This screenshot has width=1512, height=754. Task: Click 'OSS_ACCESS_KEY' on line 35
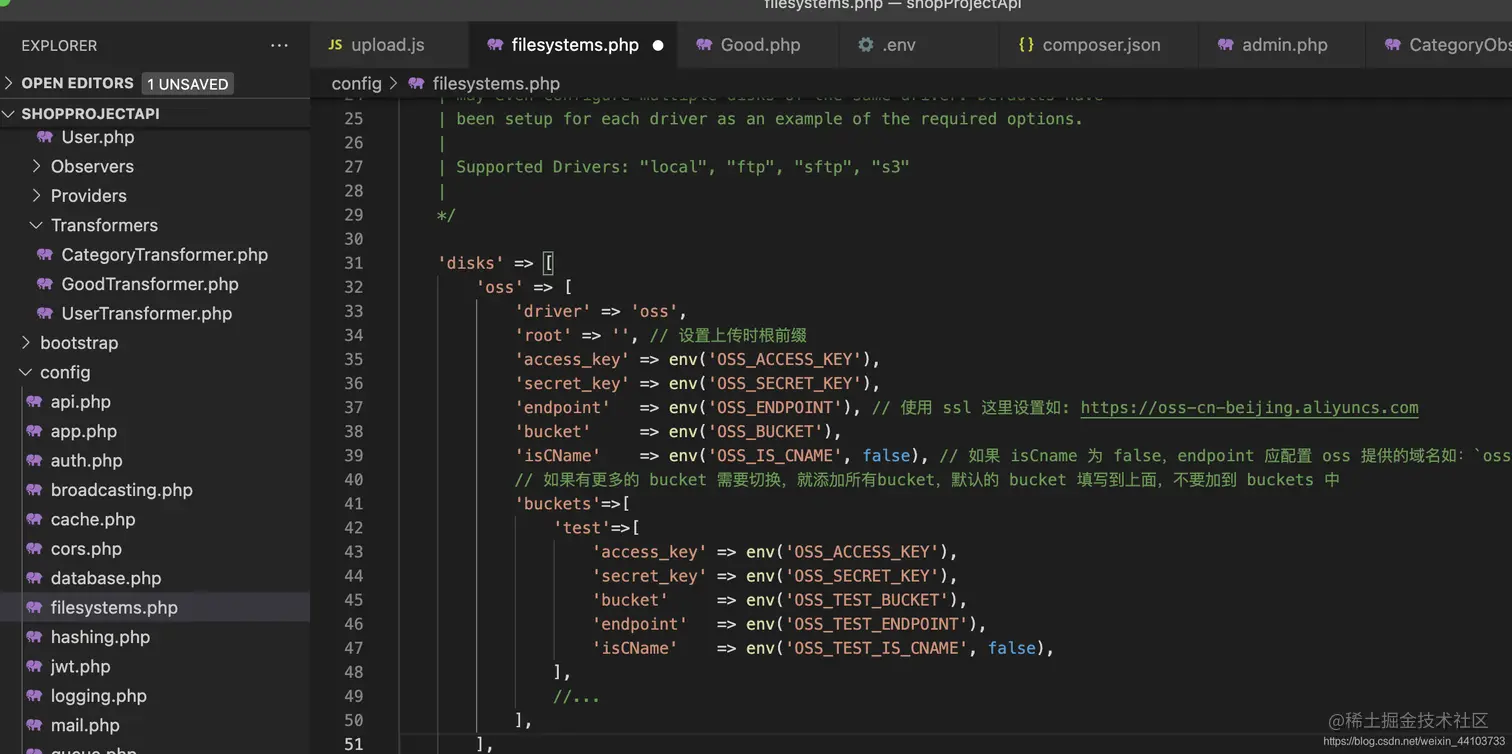pyautogui.click(x=785, y=360)
